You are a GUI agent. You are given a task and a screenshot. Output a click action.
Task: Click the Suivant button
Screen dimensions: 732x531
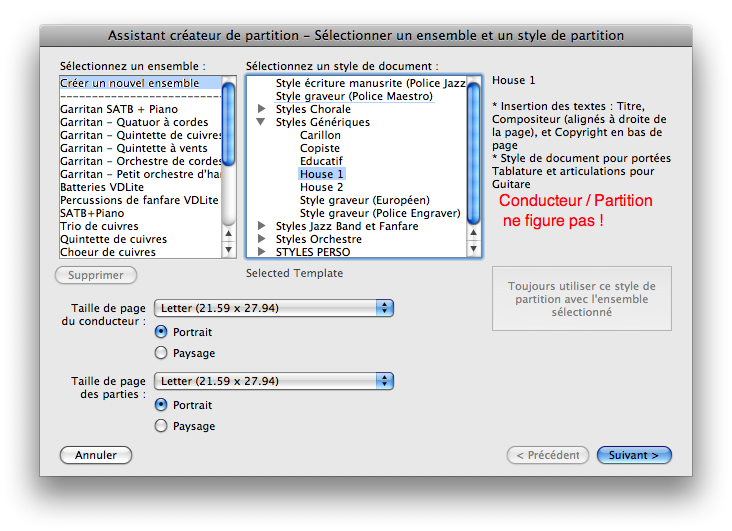(634, 455)
